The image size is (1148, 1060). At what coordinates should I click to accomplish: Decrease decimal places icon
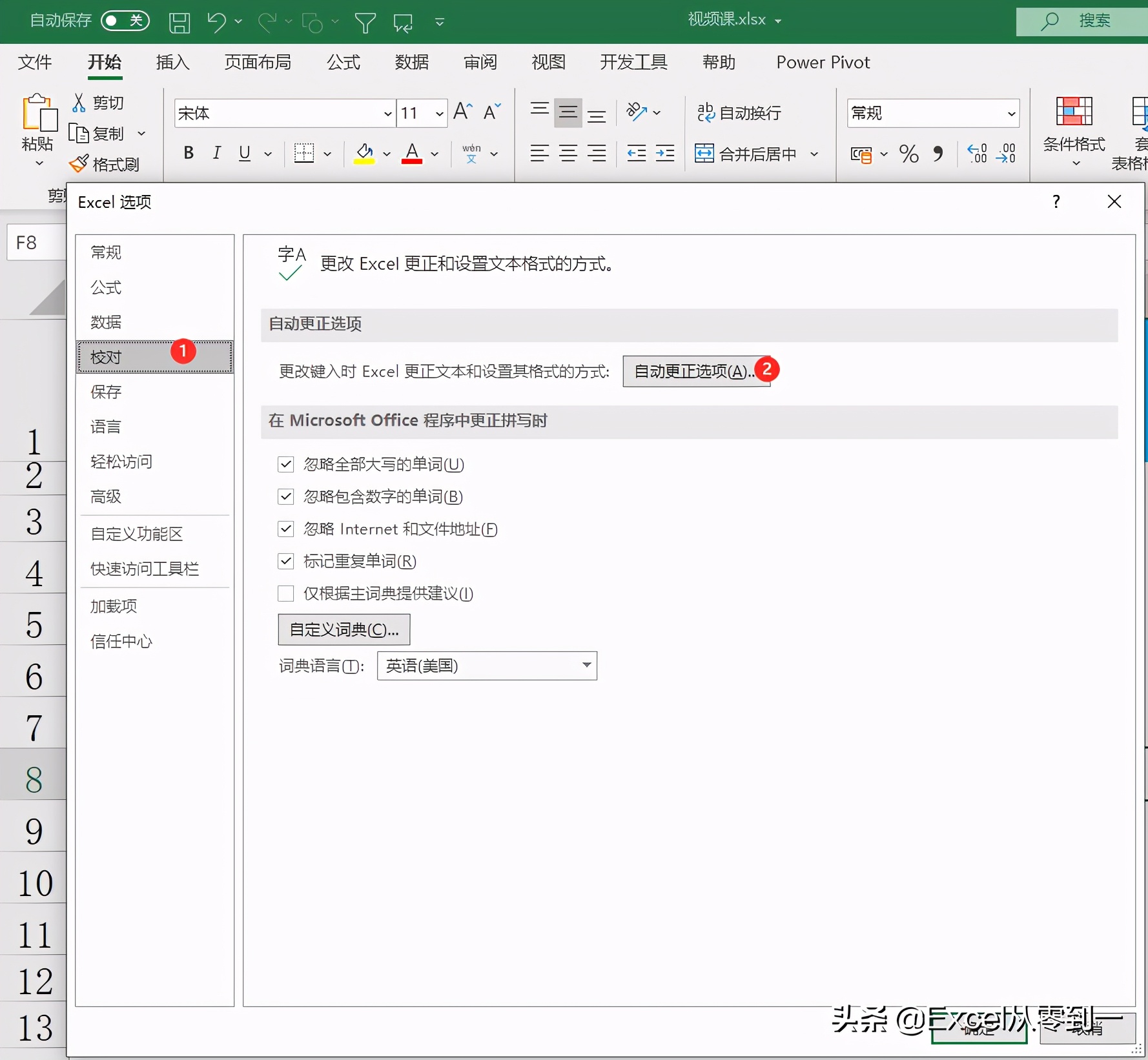(x=1006, y=153)
